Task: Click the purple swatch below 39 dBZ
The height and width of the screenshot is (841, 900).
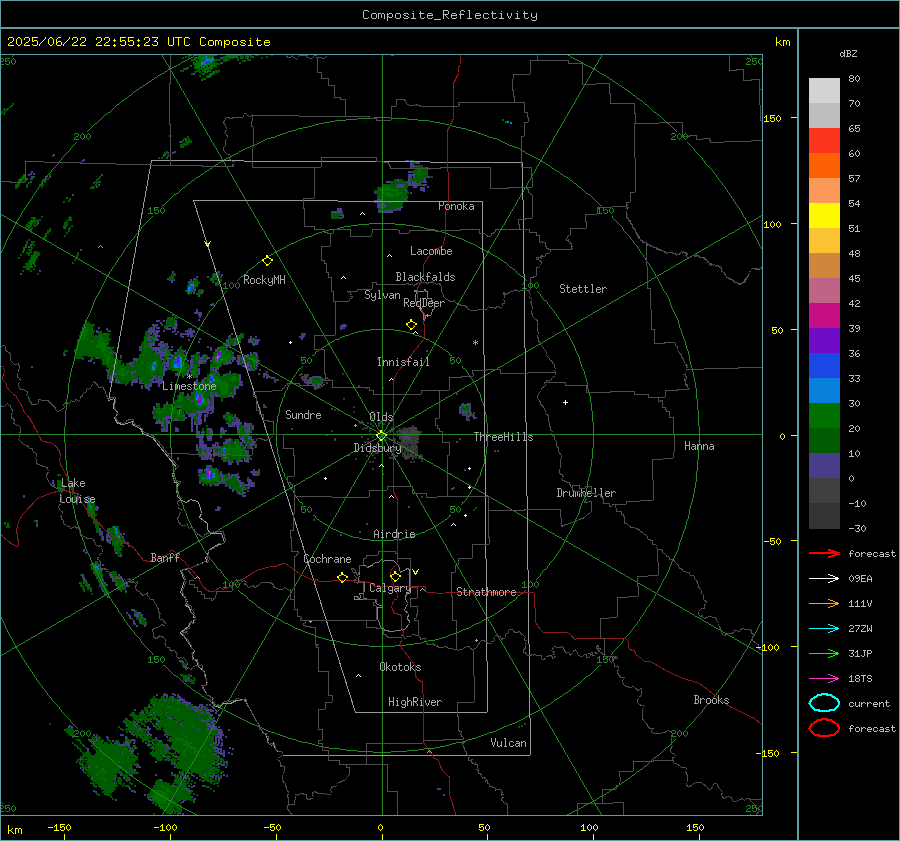Action: coord(824,340)
